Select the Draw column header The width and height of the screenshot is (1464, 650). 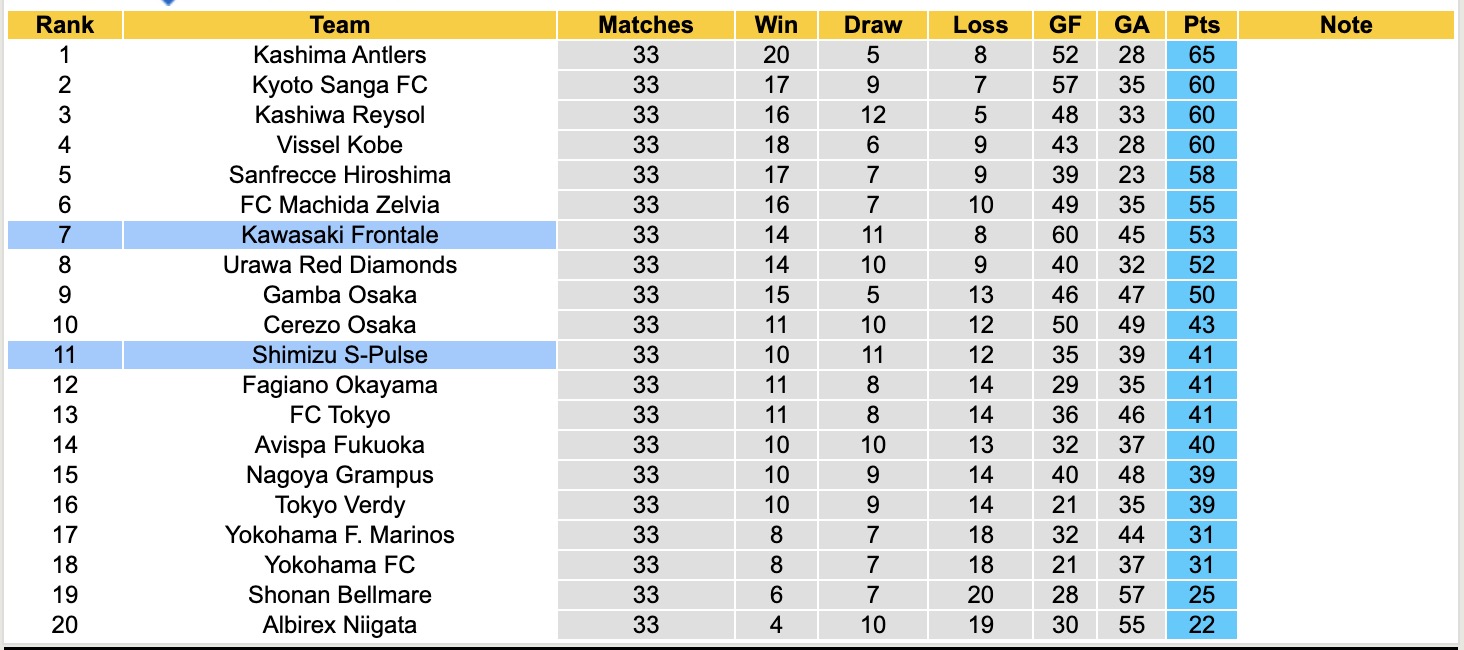(x=872, y=25)
